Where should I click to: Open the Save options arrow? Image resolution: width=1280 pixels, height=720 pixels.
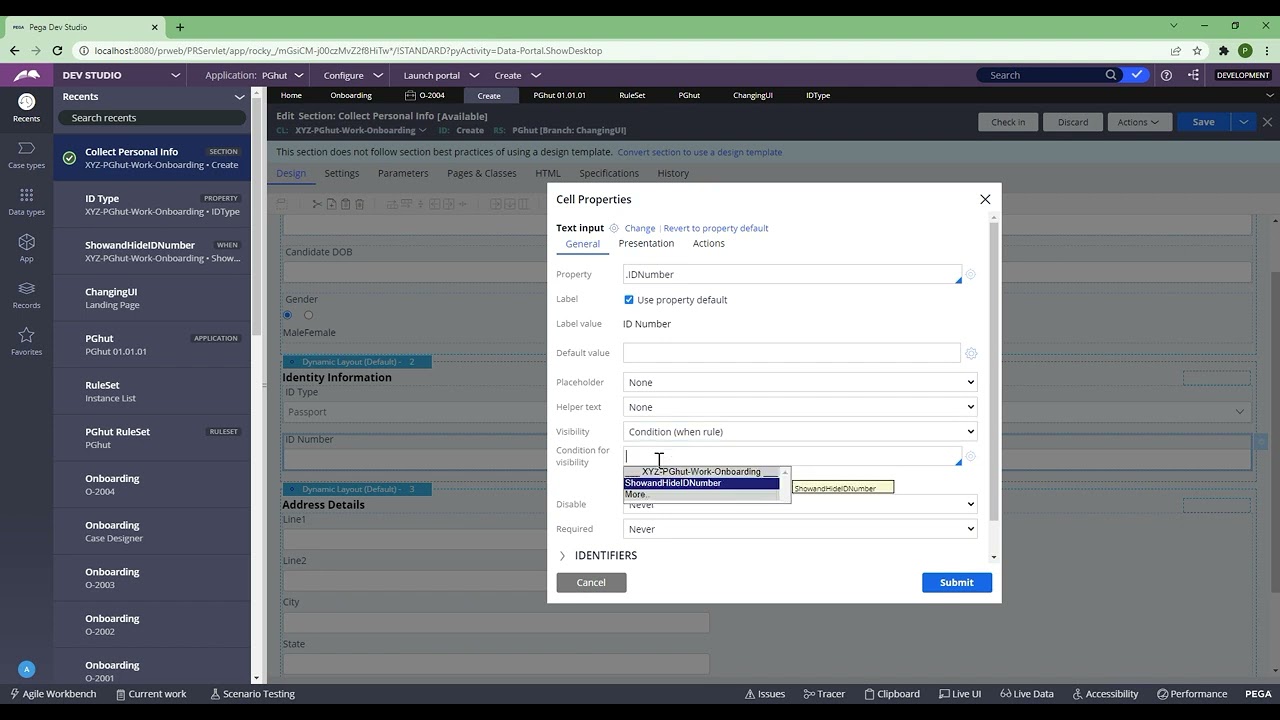(x=1243, y=122)
